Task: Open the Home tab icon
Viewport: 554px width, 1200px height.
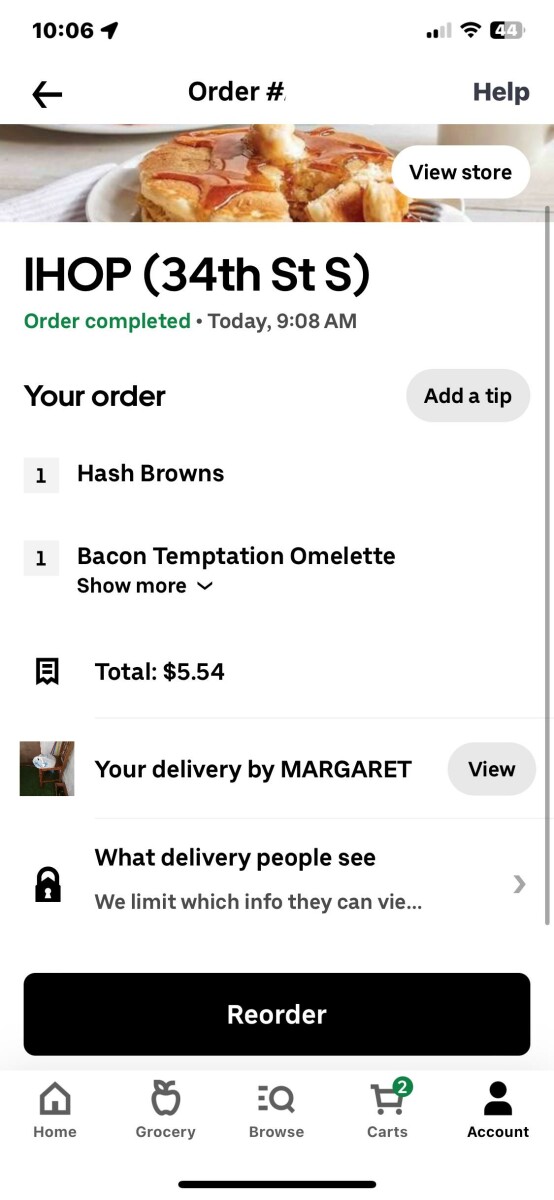Action: (55, 1100)
